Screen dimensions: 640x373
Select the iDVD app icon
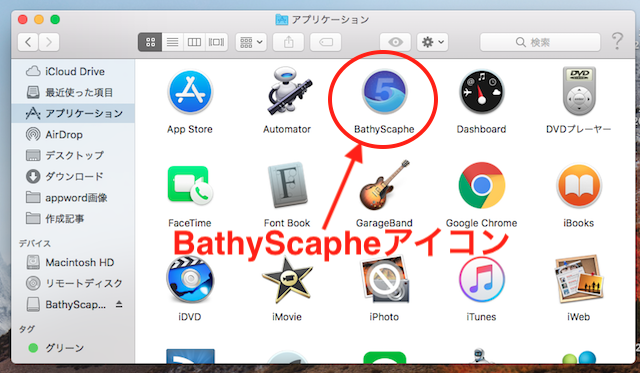190,280
